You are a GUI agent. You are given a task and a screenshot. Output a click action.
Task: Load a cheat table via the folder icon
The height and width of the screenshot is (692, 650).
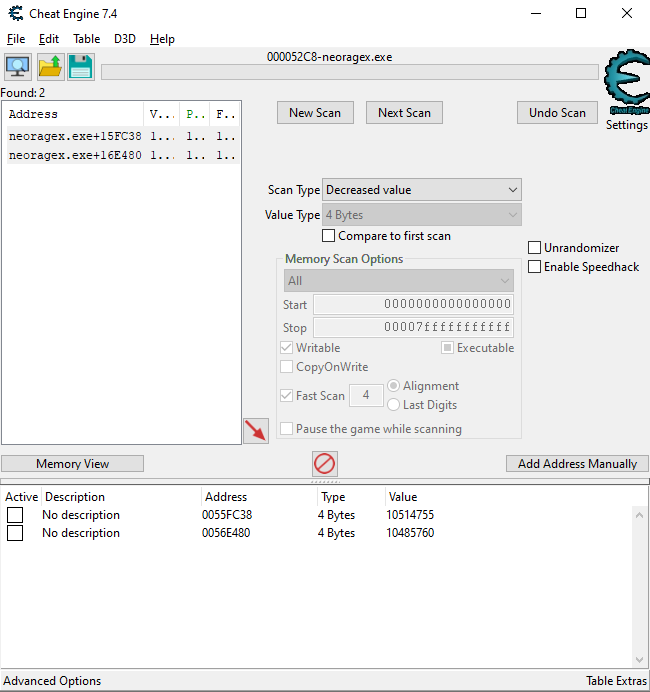pos(50,67)
